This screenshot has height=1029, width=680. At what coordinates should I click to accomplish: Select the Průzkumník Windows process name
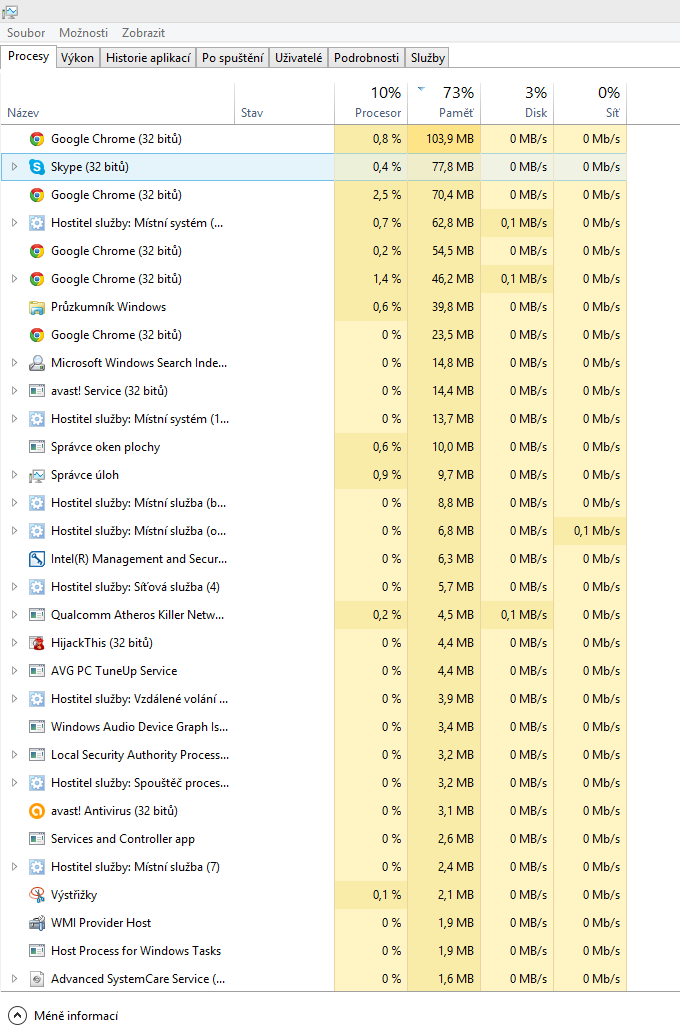point(108,307)
